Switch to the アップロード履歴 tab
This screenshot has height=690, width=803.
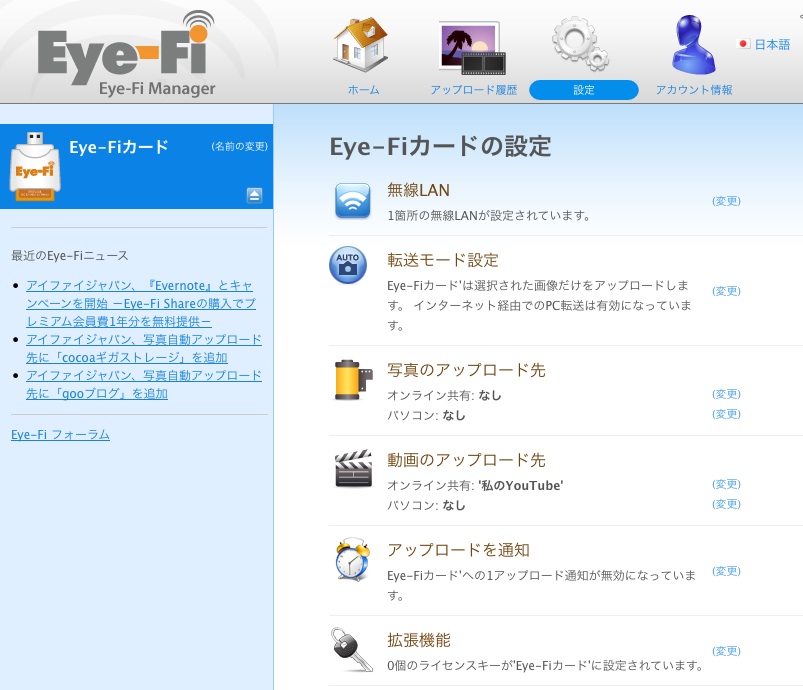[x=474, y=90]
